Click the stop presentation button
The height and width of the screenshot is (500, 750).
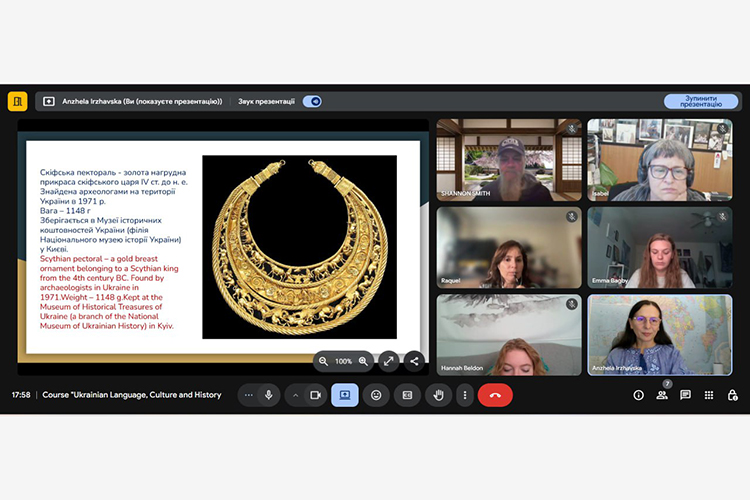pyautogui.click(x=701, y=101)
